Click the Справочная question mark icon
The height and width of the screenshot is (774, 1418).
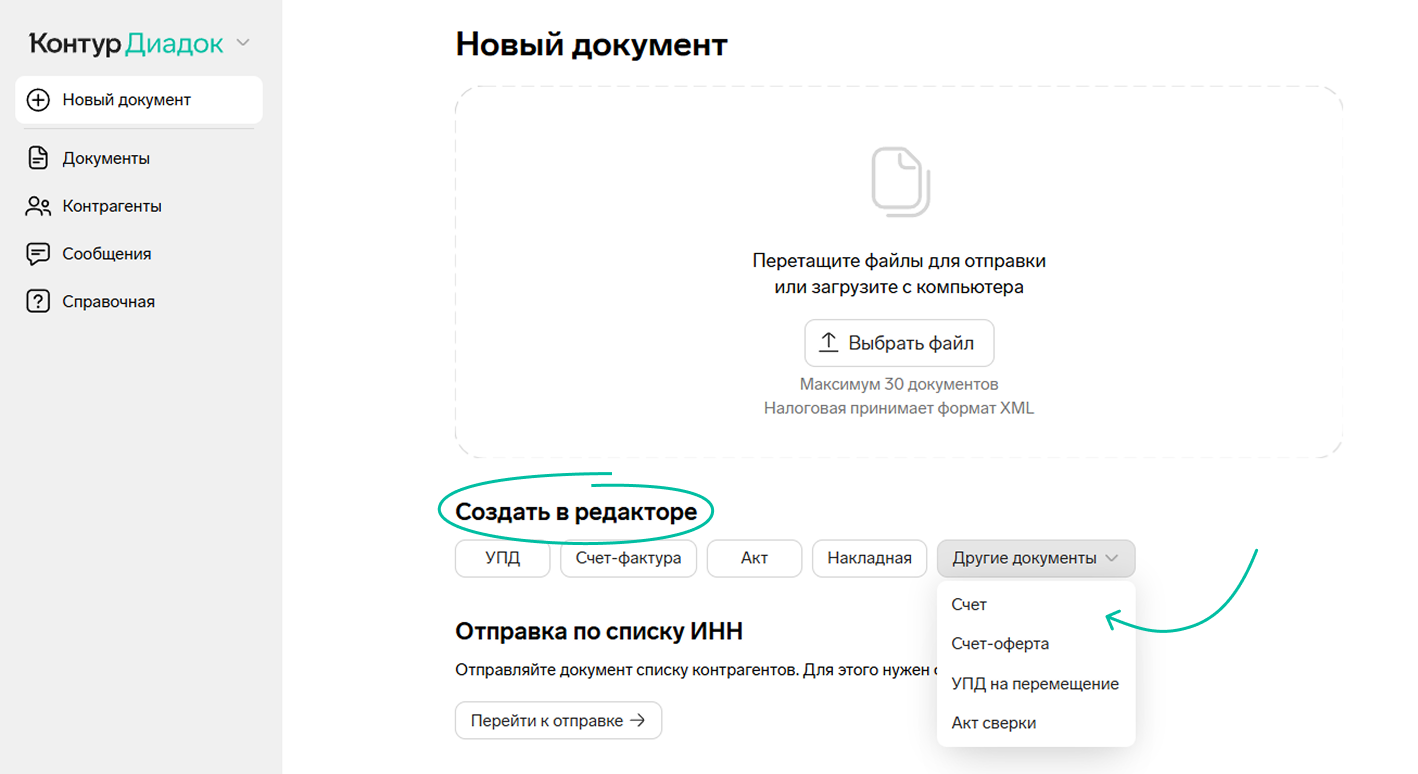pos(38,302)
